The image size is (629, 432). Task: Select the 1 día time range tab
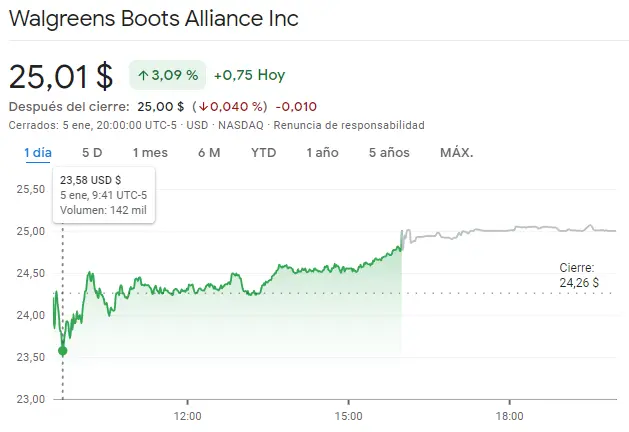[38, 152]
